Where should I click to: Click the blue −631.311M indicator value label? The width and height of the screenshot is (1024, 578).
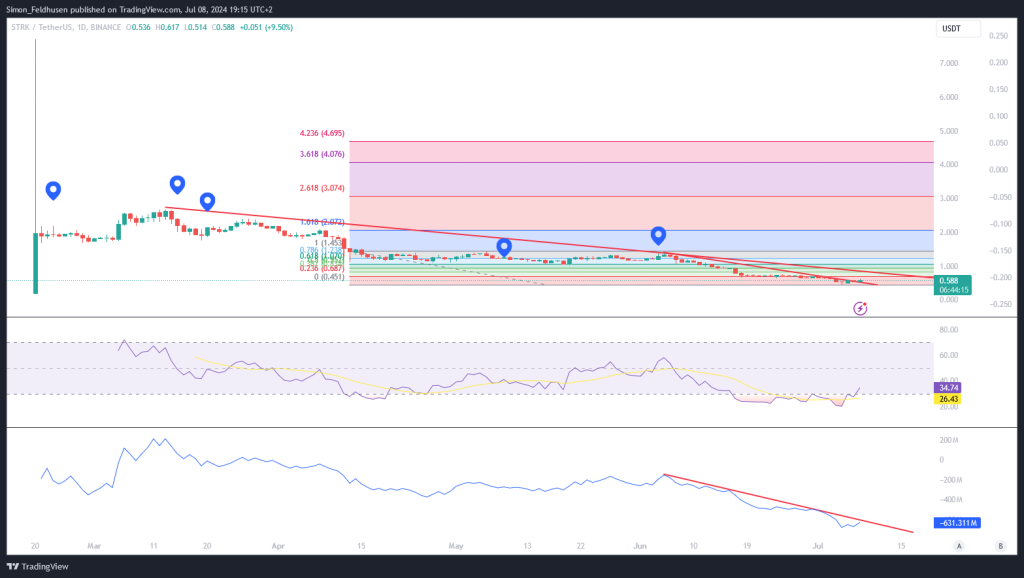tap(958, 523)
